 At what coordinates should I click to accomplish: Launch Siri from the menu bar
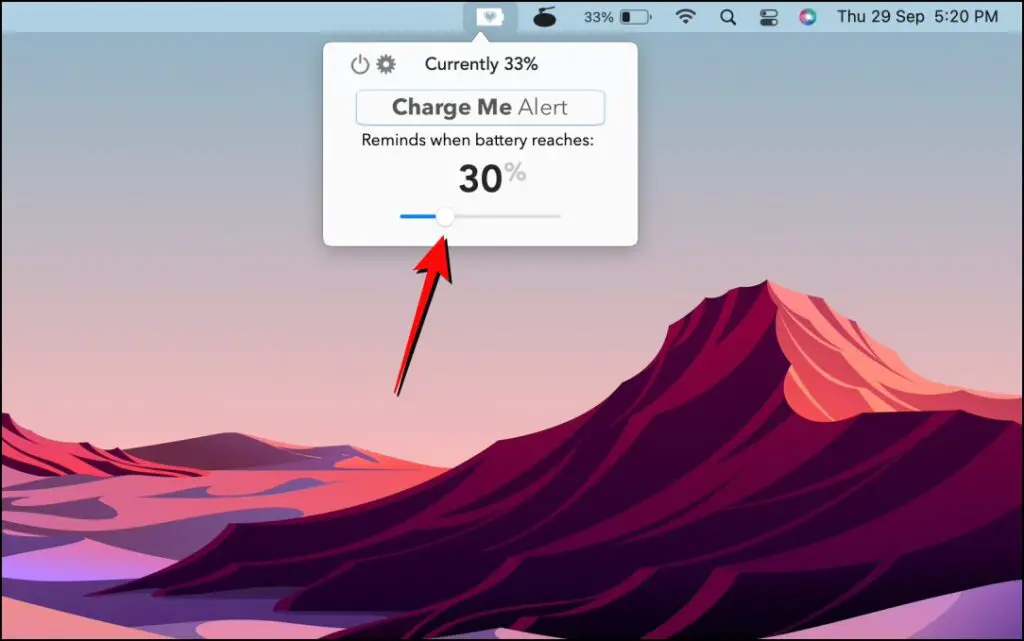(808, 17)
